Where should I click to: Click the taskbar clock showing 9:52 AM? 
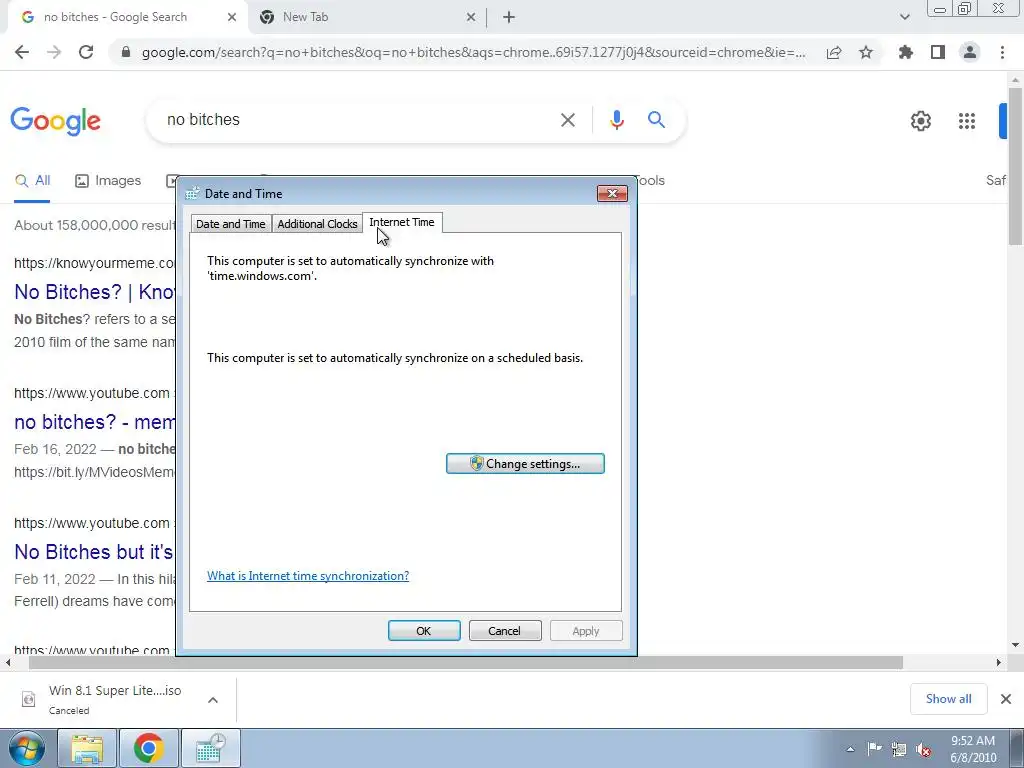click(973, 749)
